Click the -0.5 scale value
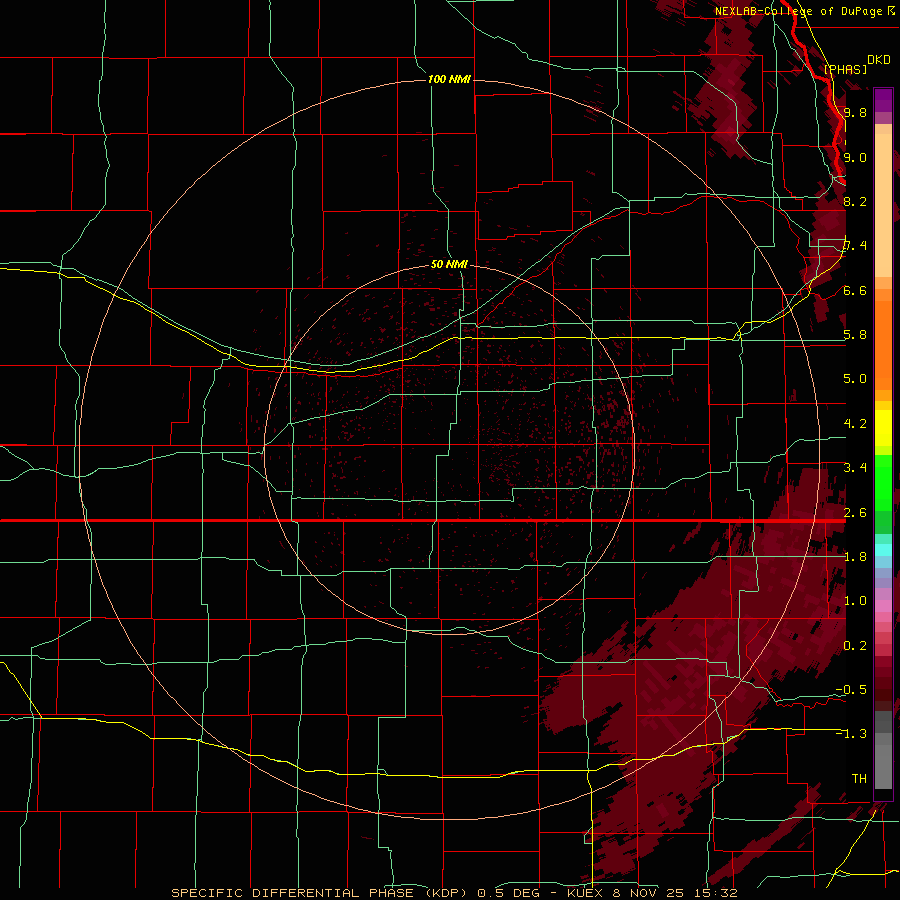This screenshot has height=900, width=900. 851,689
